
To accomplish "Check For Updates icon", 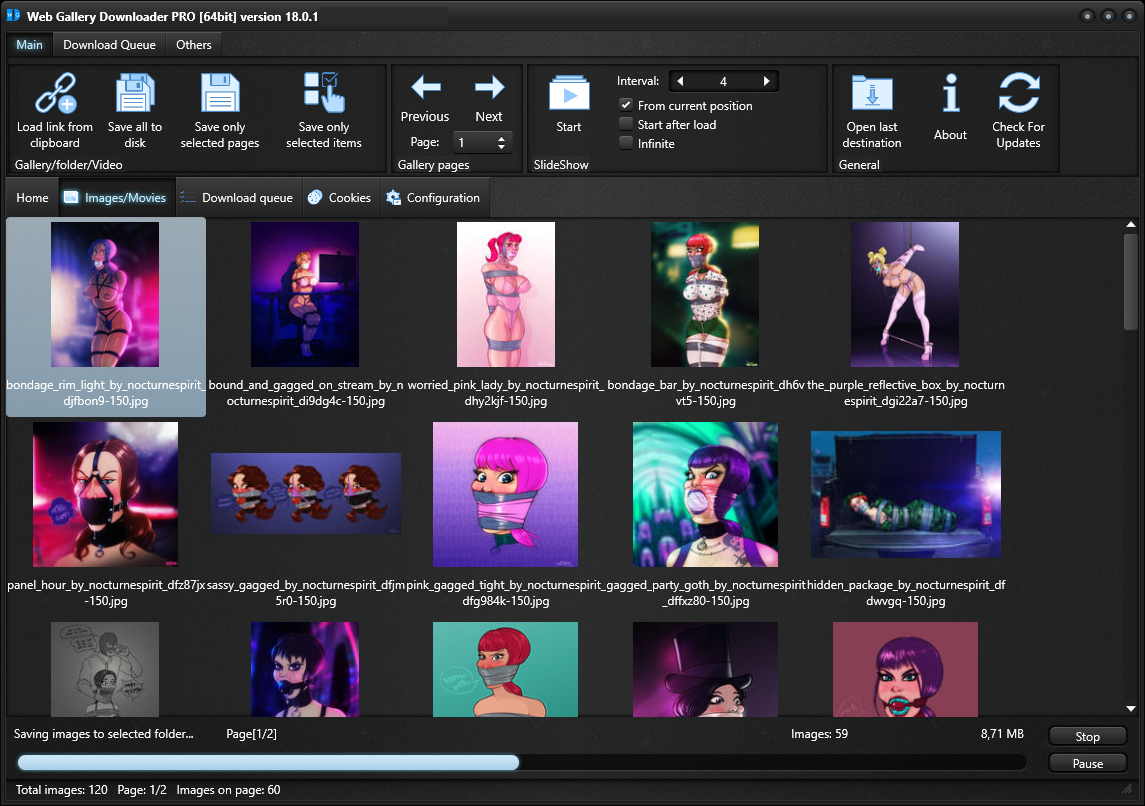I will click(1019, 92).
